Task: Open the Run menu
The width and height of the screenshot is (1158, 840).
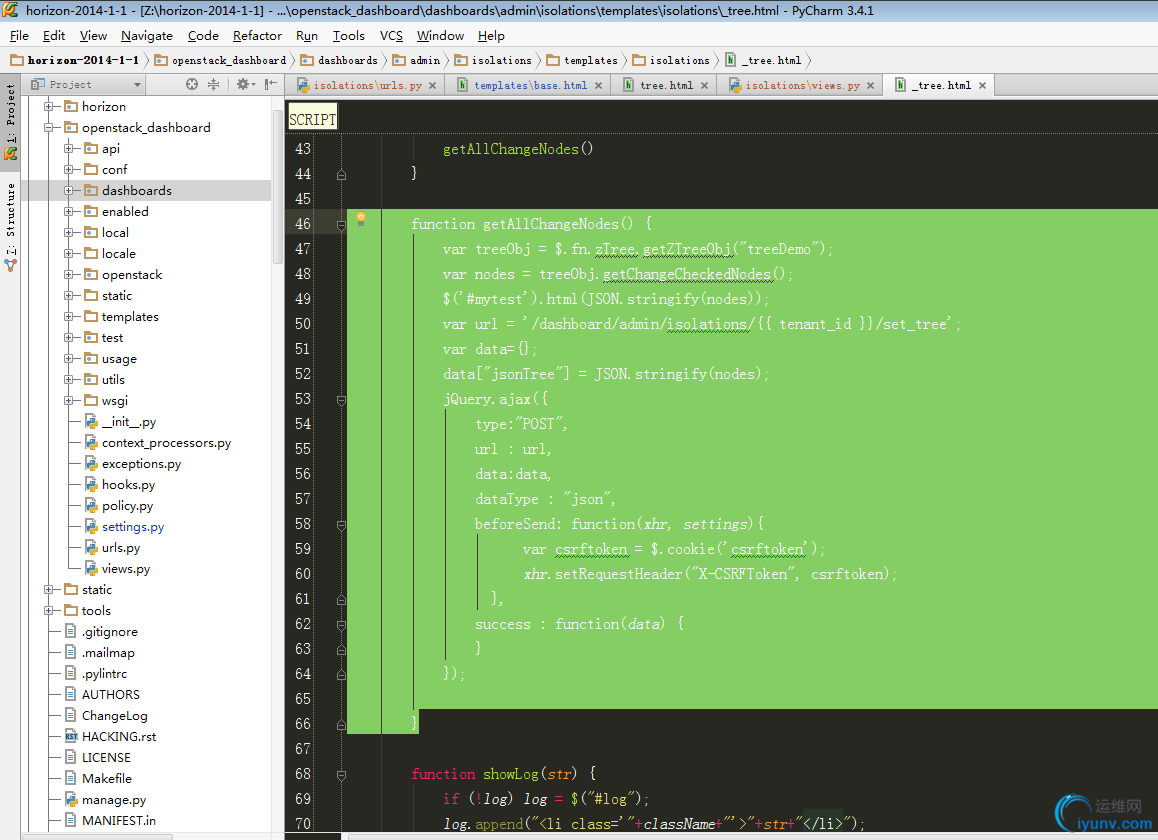Action: pos(306,35)
